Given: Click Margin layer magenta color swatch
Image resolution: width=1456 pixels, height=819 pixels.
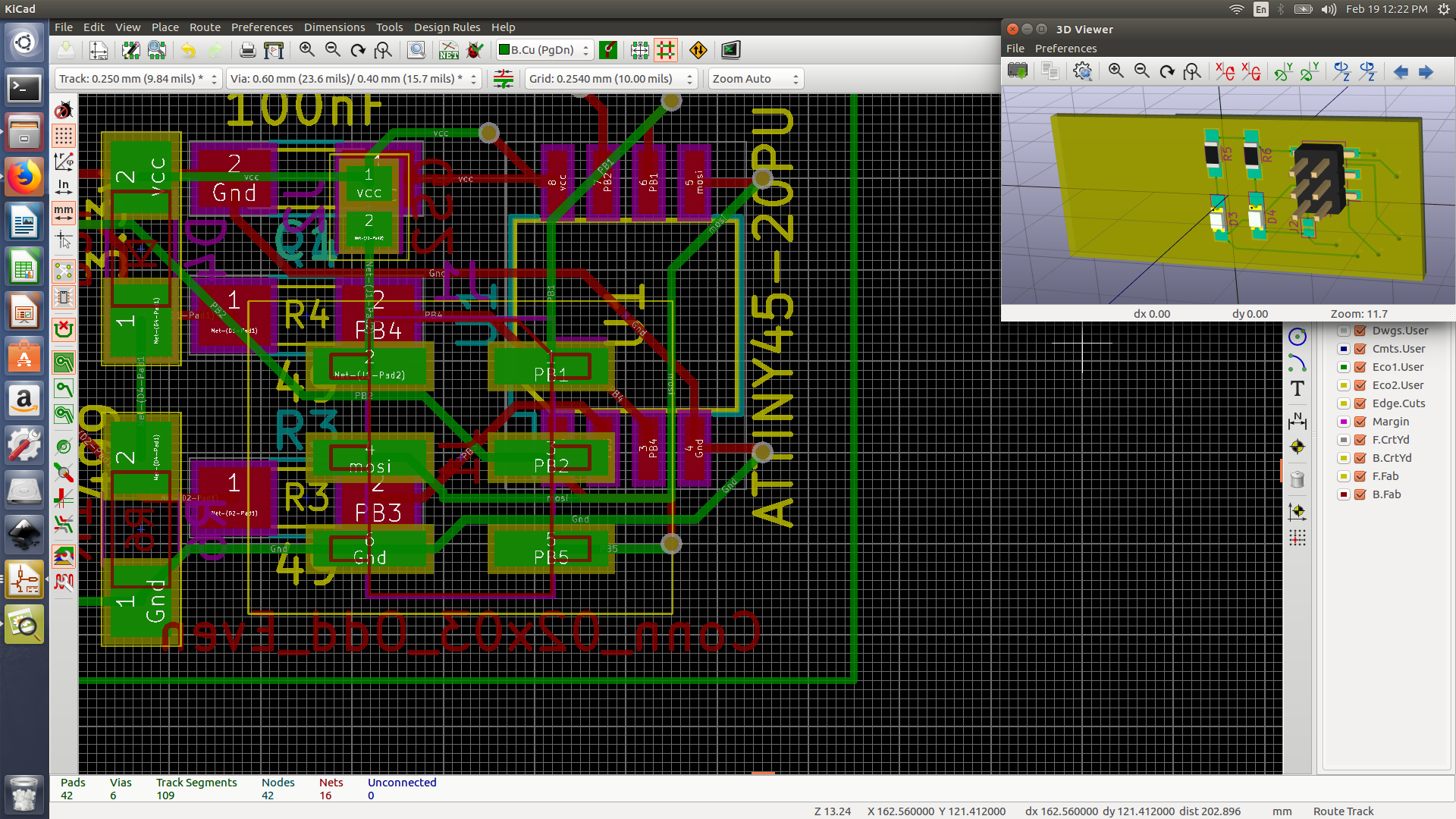Looking at the screenshot, I should (1344, 422).
